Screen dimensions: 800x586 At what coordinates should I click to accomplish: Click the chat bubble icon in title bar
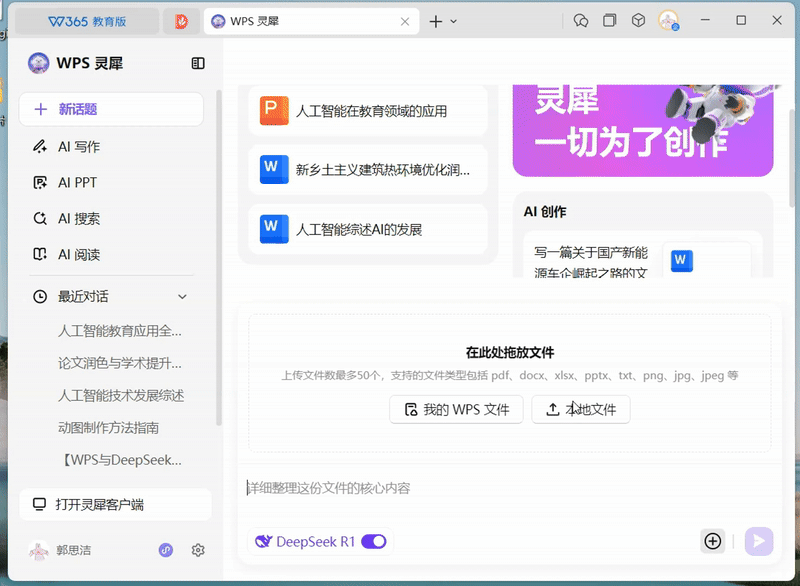tap(581, 21)
